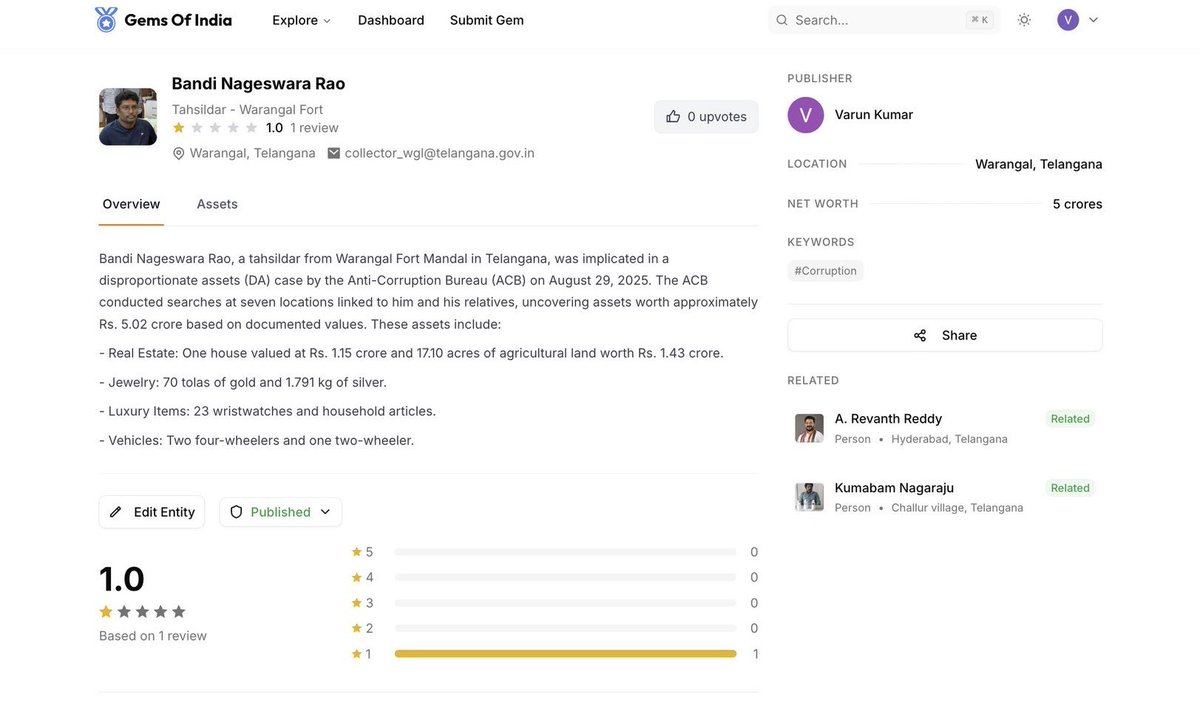
Task: Click the Tahsildar - Warangal Fort subtitle
Action: pyautogui.click(x=247, y=109)
